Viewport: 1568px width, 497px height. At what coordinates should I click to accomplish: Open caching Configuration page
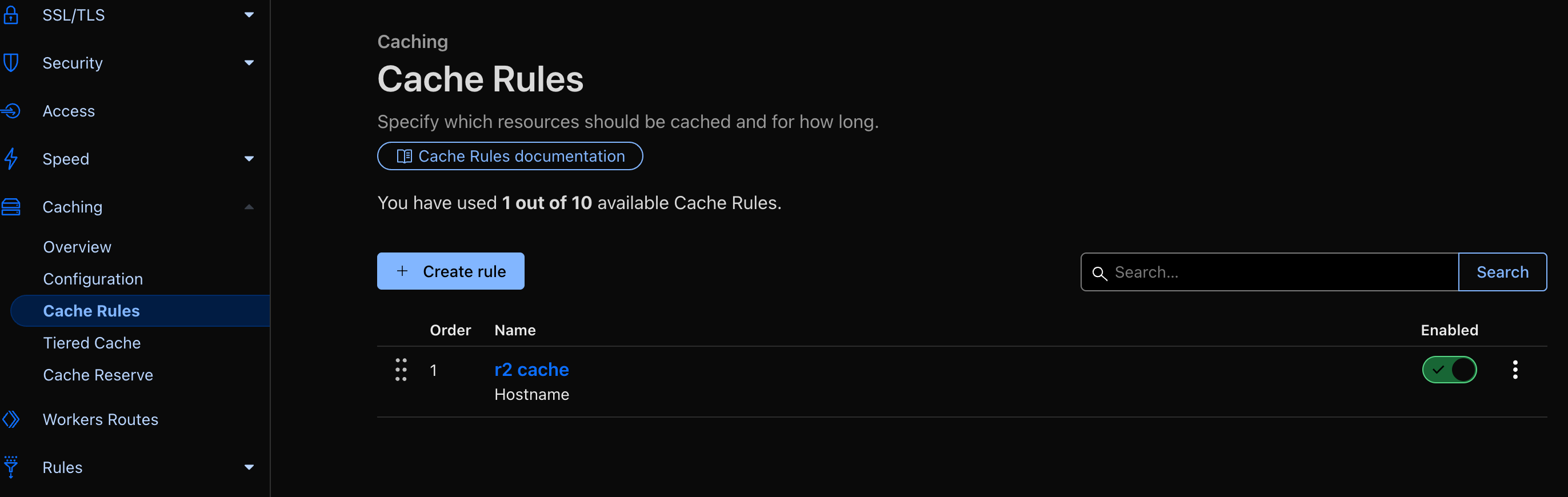pyautogui.click(x=93, y=279)
